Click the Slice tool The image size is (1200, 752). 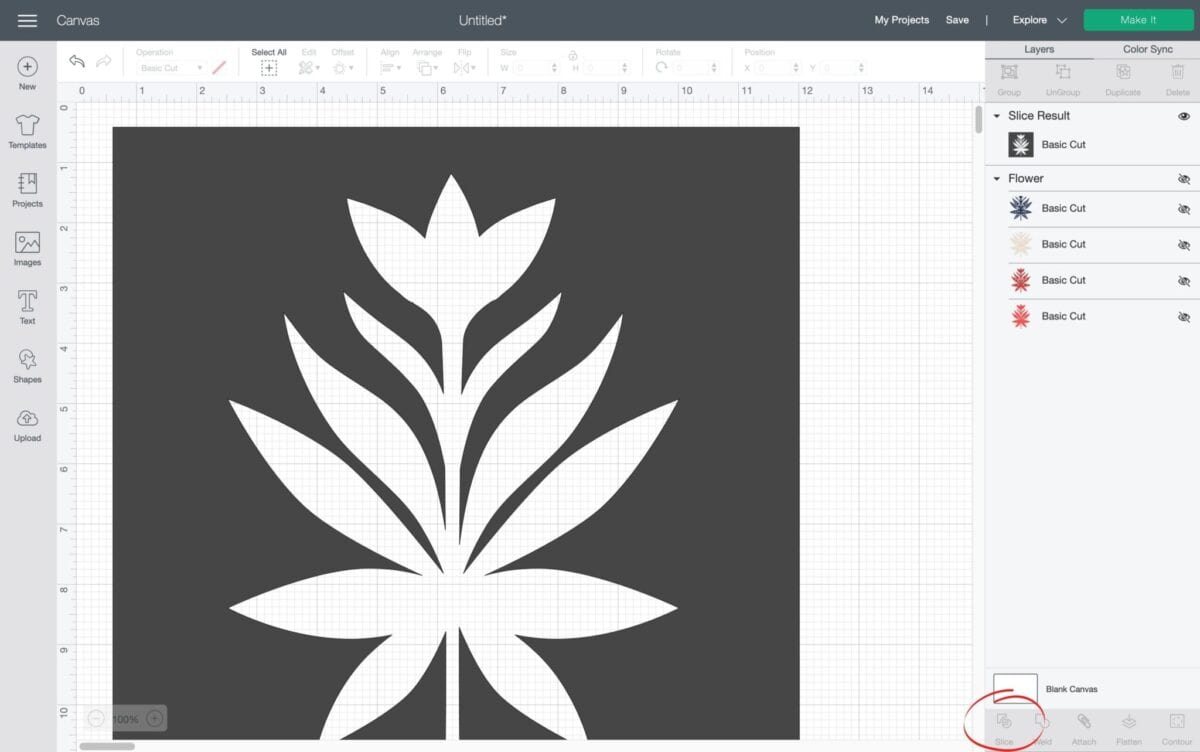[1004, 729]
